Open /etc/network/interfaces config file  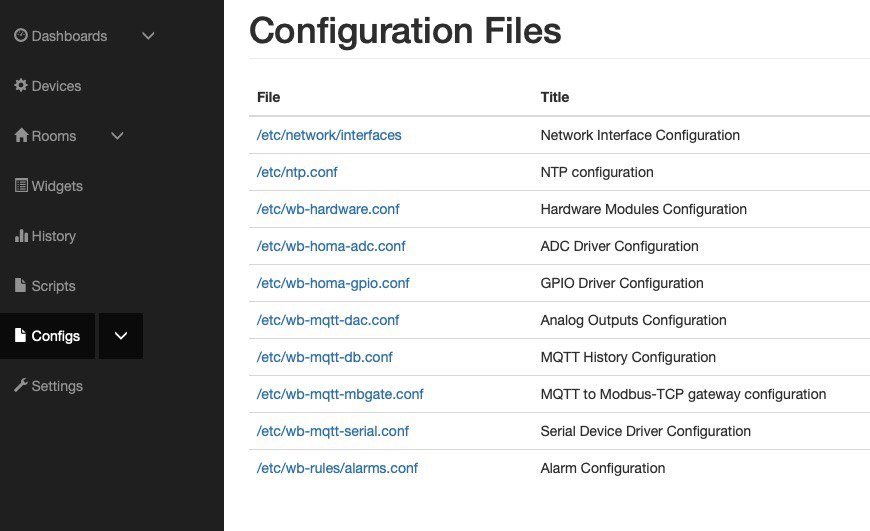coord(328,135)
